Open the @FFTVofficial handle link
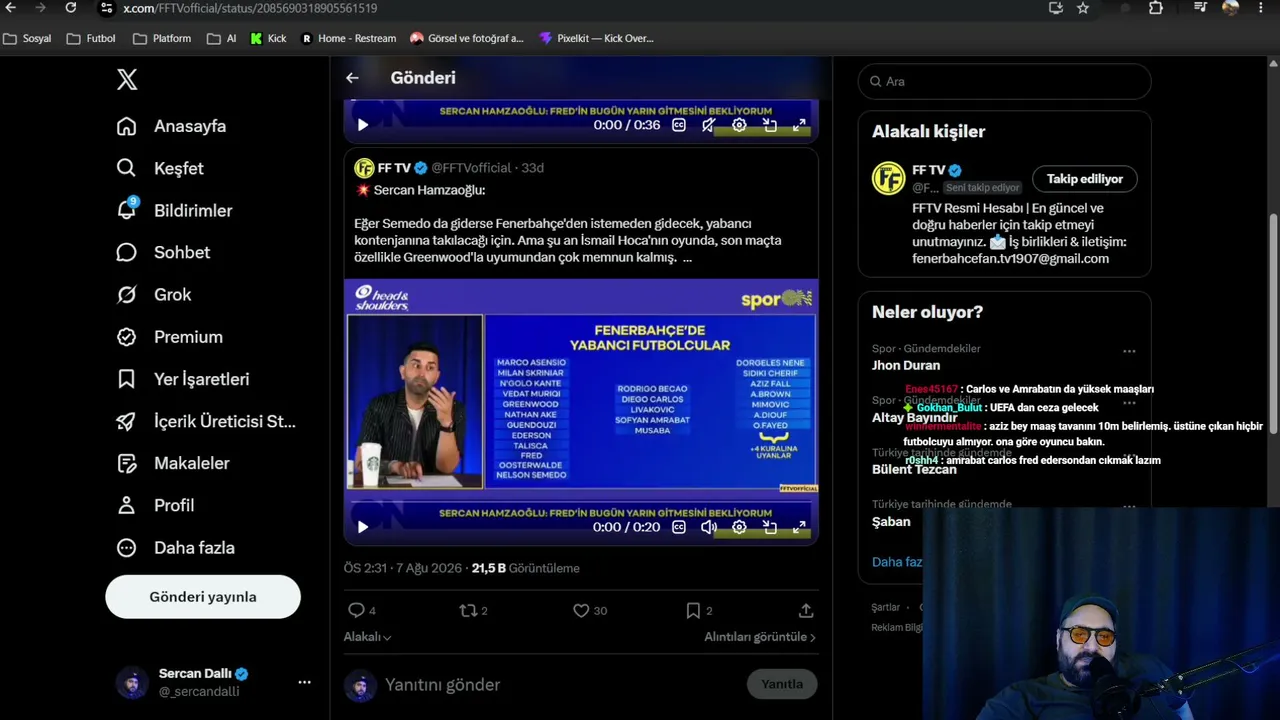 [x=471, y=168]
